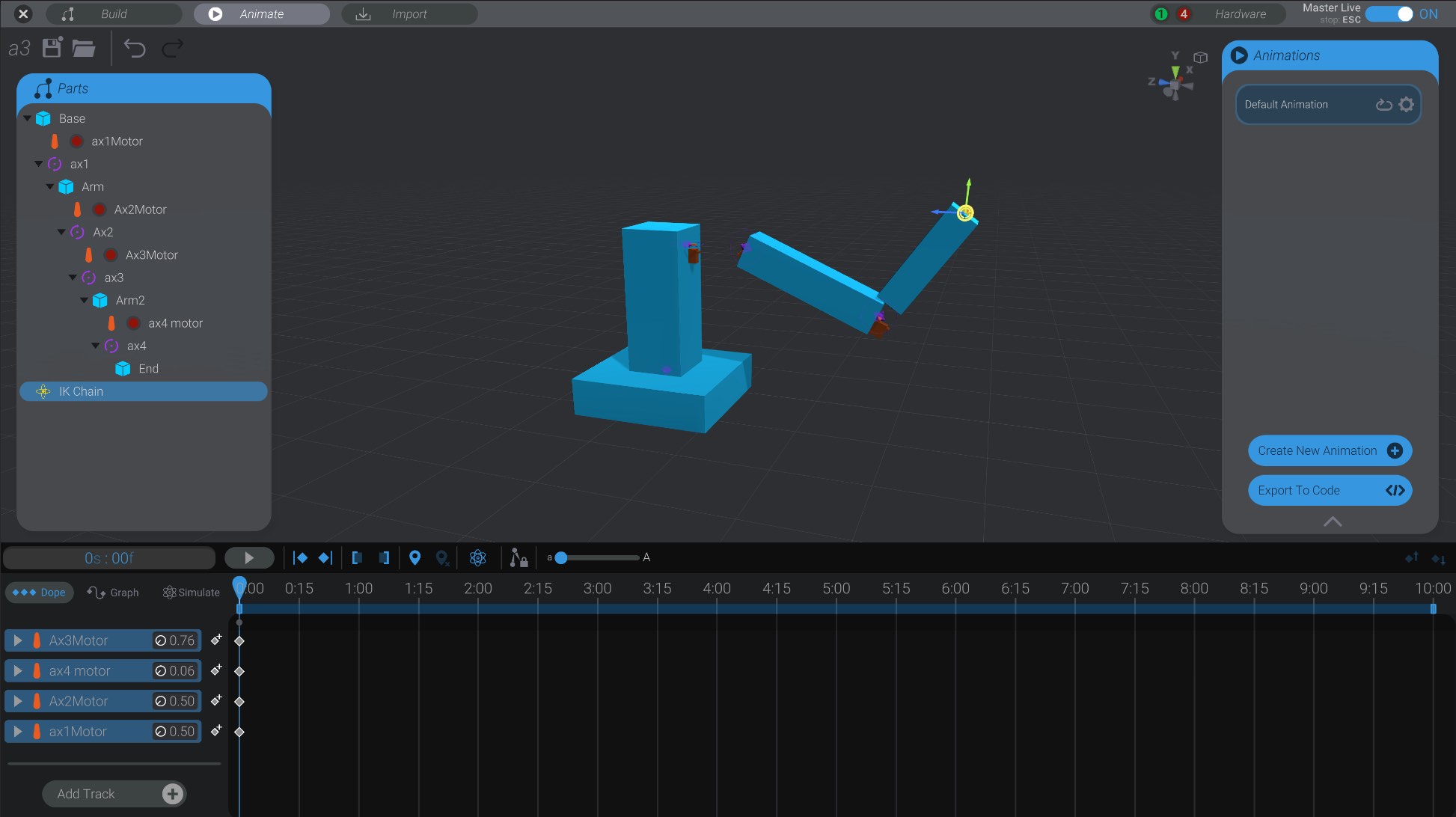The height and width of the screenshot is (817, 1456).
Task: Click the loop icon on Default Animation
Action: (x=1383, y=104)
